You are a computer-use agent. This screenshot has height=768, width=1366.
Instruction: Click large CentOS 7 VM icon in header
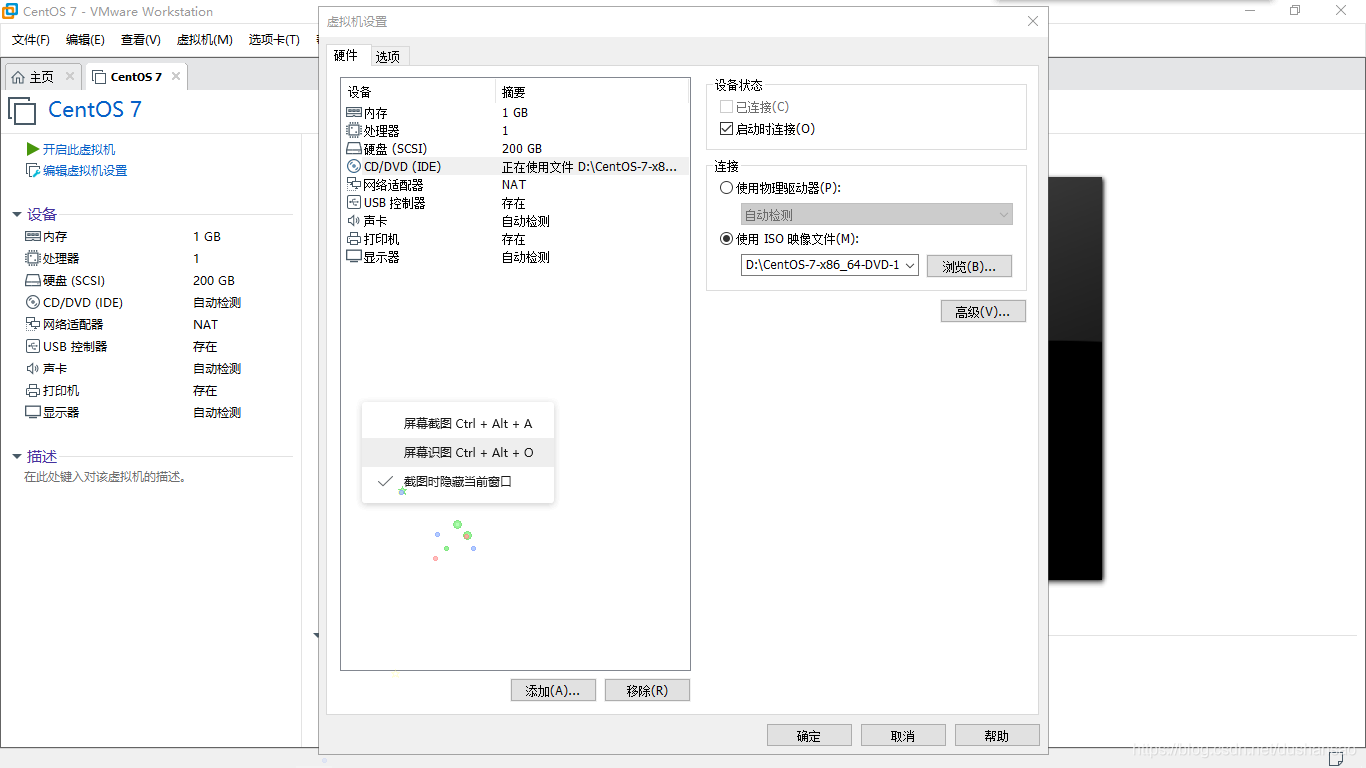pos(22,110)
